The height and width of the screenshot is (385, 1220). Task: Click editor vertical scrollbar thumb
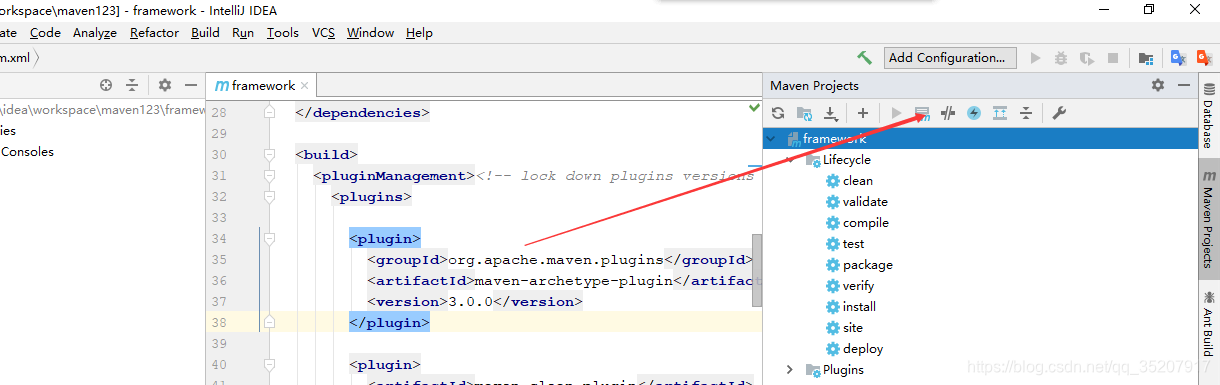[757, 271]
